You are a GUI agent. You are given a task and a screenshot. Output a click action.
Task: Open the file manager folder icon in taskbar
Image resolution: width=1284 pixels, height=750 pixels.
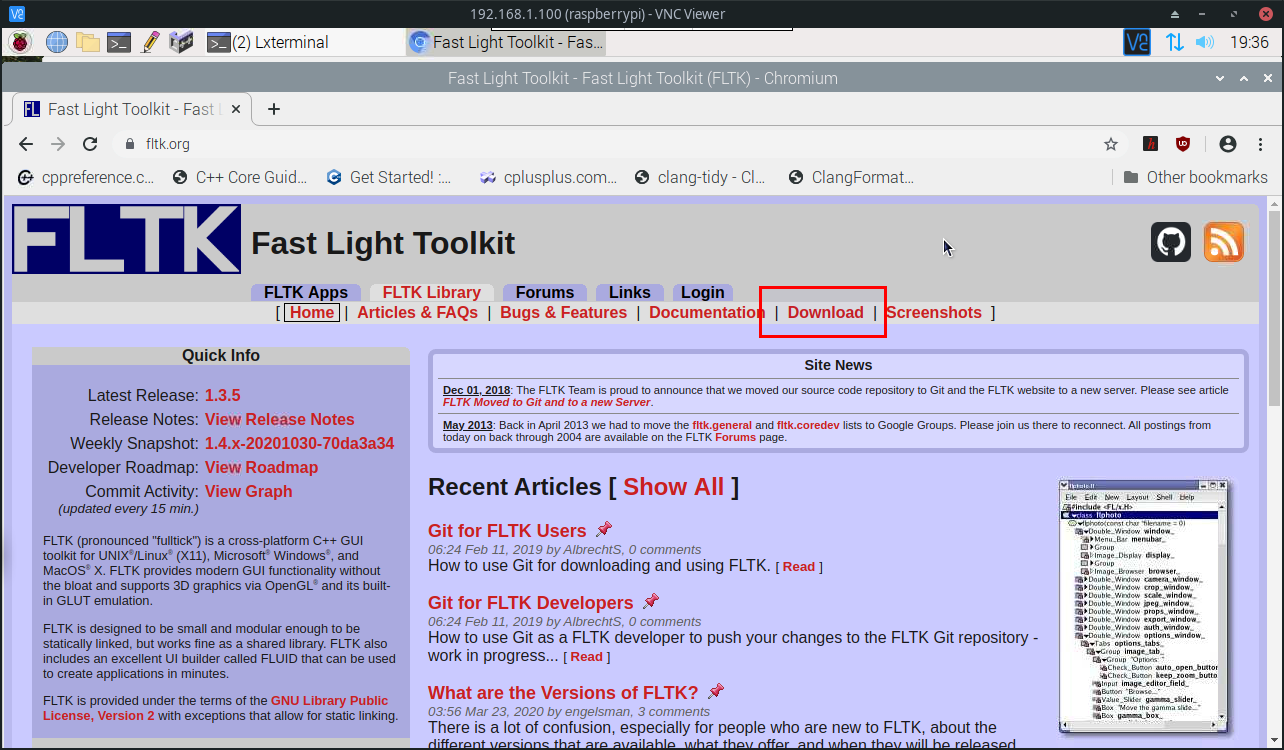88,42
